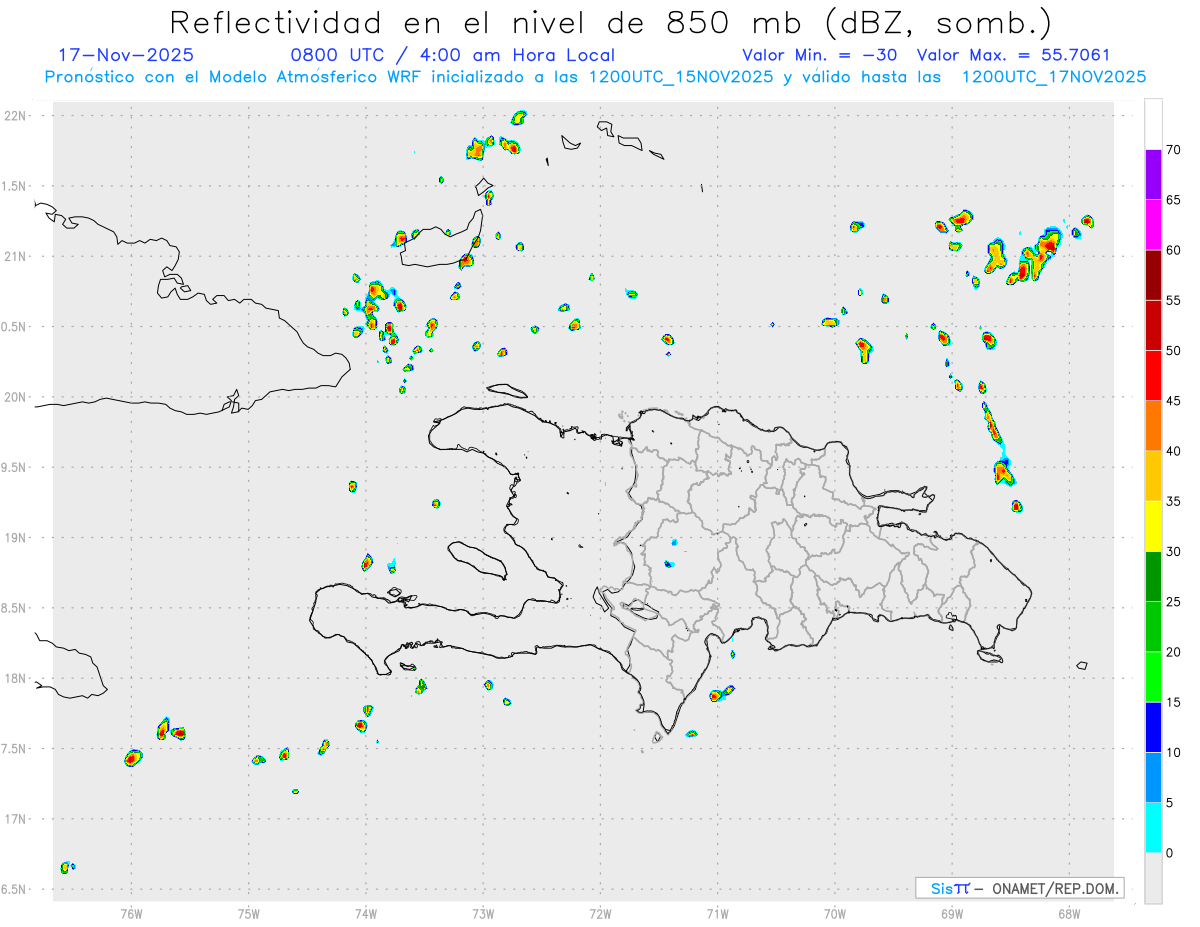This screenshot has height=927, width=1200.
Task: Click the '18N' latitude axis label
Action: pyautogui.click(x=17, y=679)
